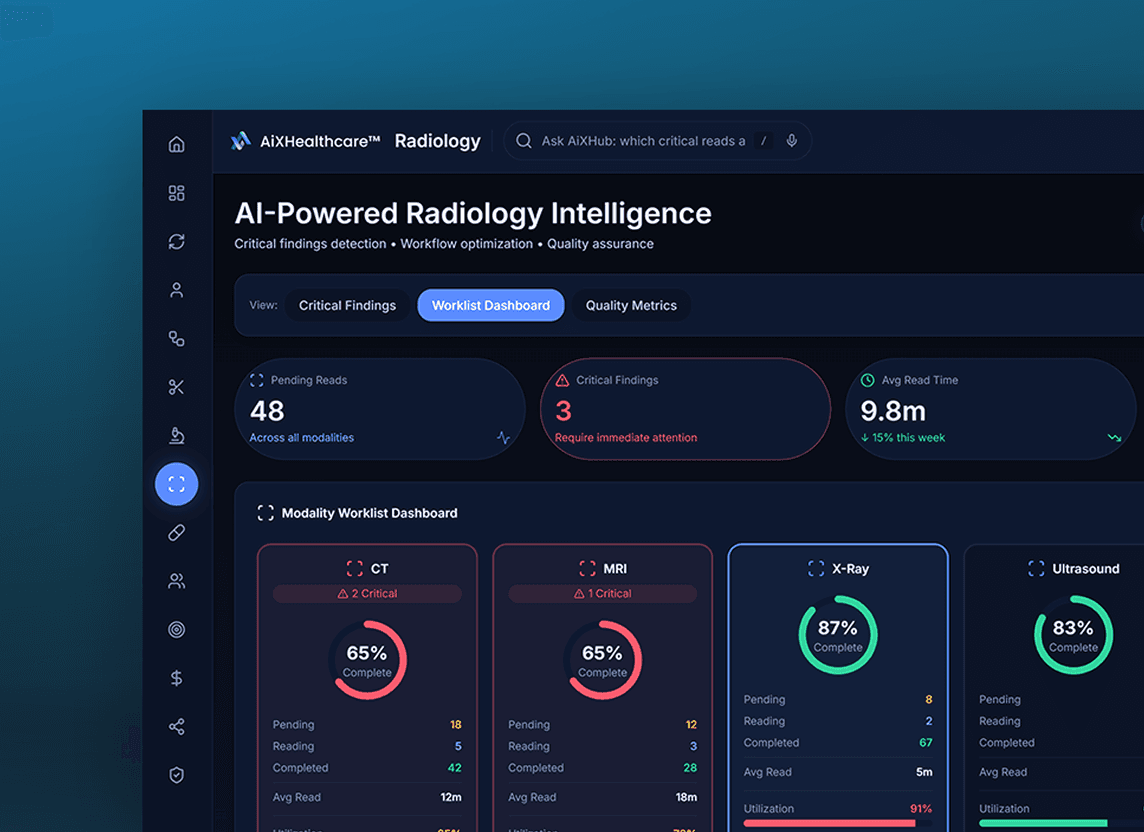The height and width of the screenshot is (832, 1144).
Task: Select the MRI modality card
Action: 603,688
